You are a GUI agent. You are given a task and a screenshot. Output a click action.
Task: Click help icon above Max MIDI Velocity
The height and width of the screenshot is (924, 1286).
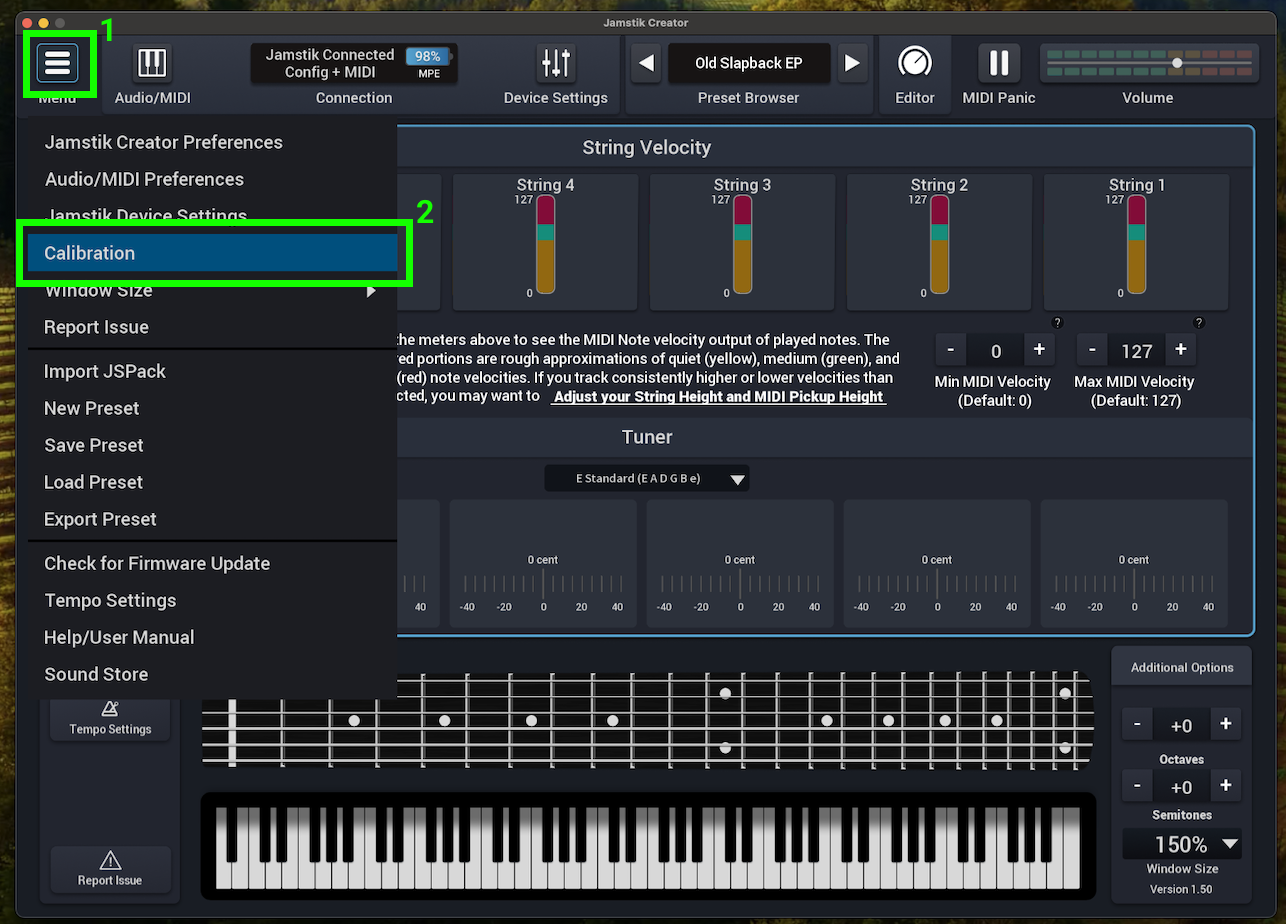[x=1199, y=322]
